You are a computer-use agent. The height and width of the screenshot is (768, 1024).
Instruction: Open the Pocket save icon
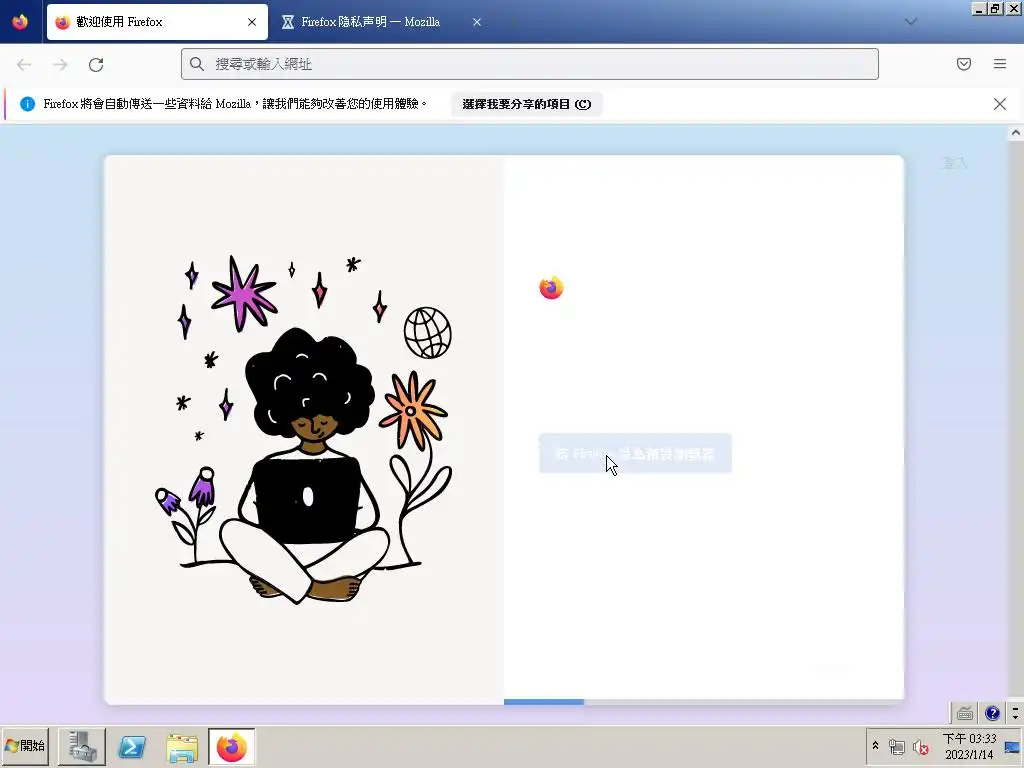point(964,64)
